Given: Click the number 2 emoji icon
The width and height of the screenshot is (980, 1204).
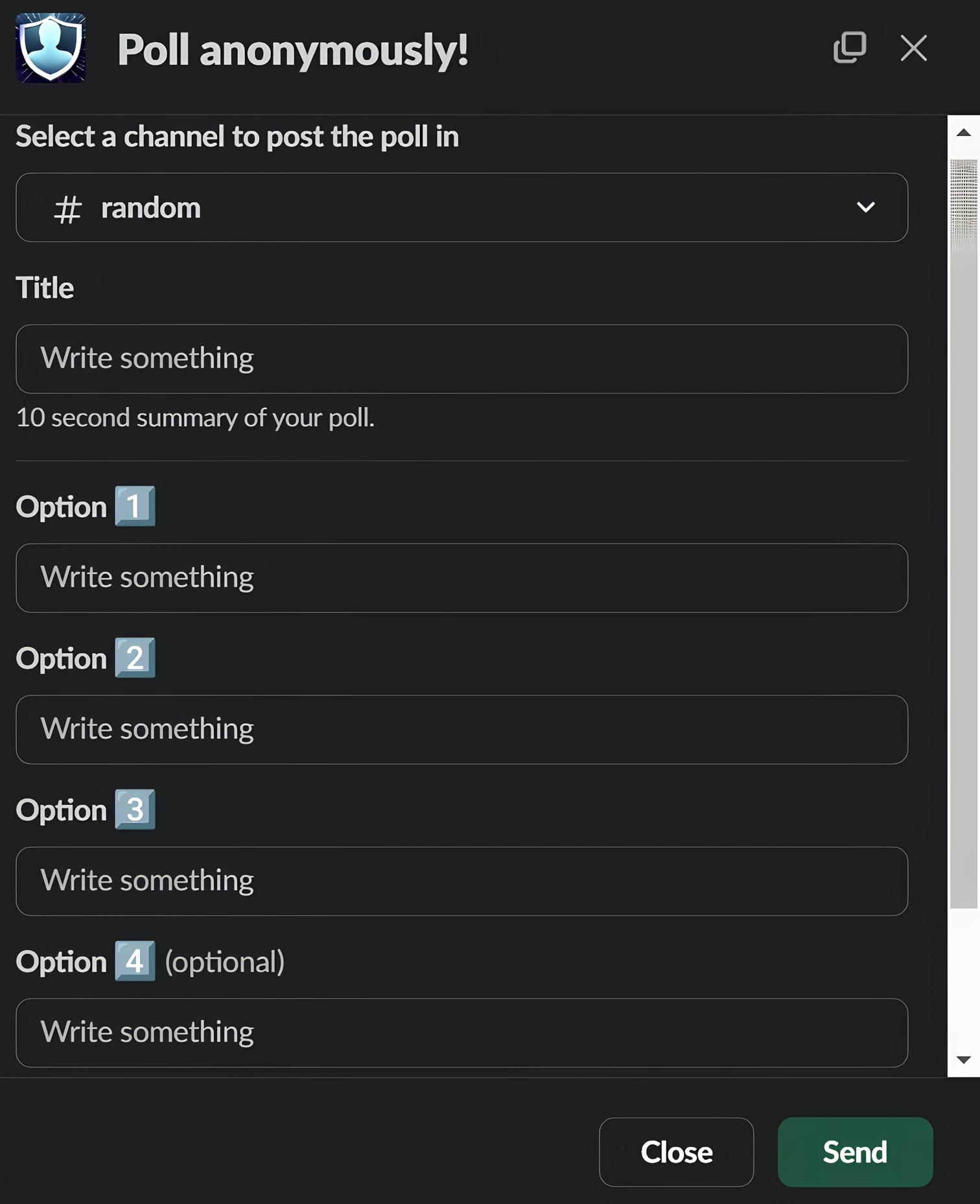Looking at the screenshot, I should click(135, 658).
